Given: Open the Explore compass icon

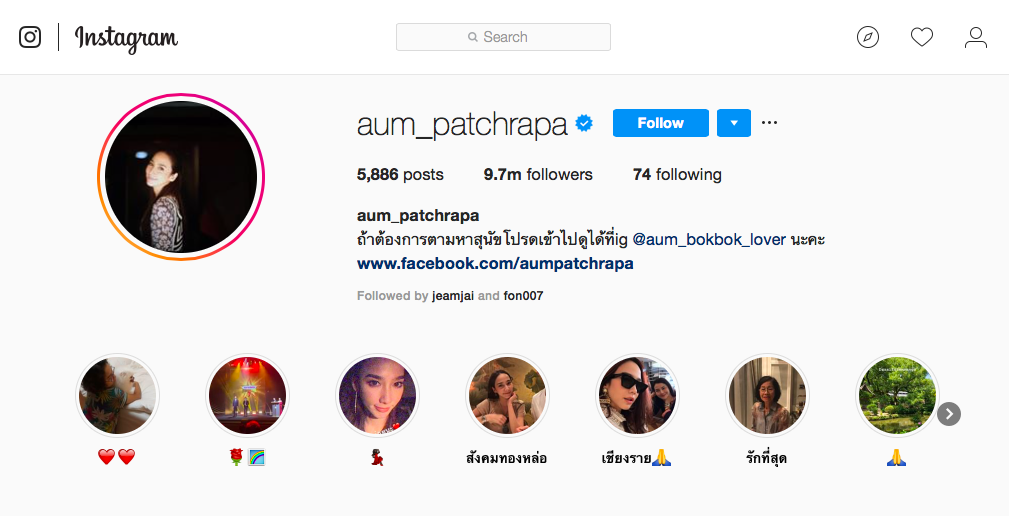Looking at the screenshot, I should (867, 37).
